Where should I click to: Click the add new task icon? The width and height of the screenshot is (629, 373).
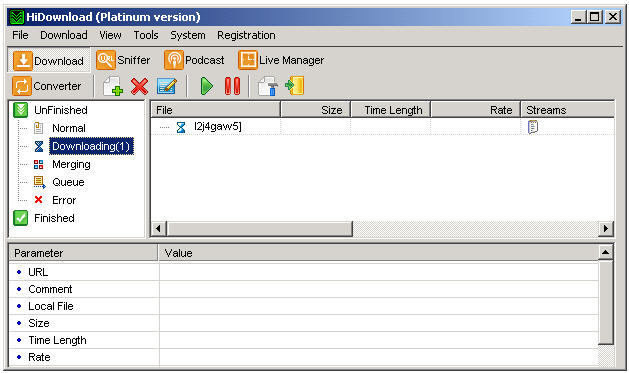pos(113,86)
